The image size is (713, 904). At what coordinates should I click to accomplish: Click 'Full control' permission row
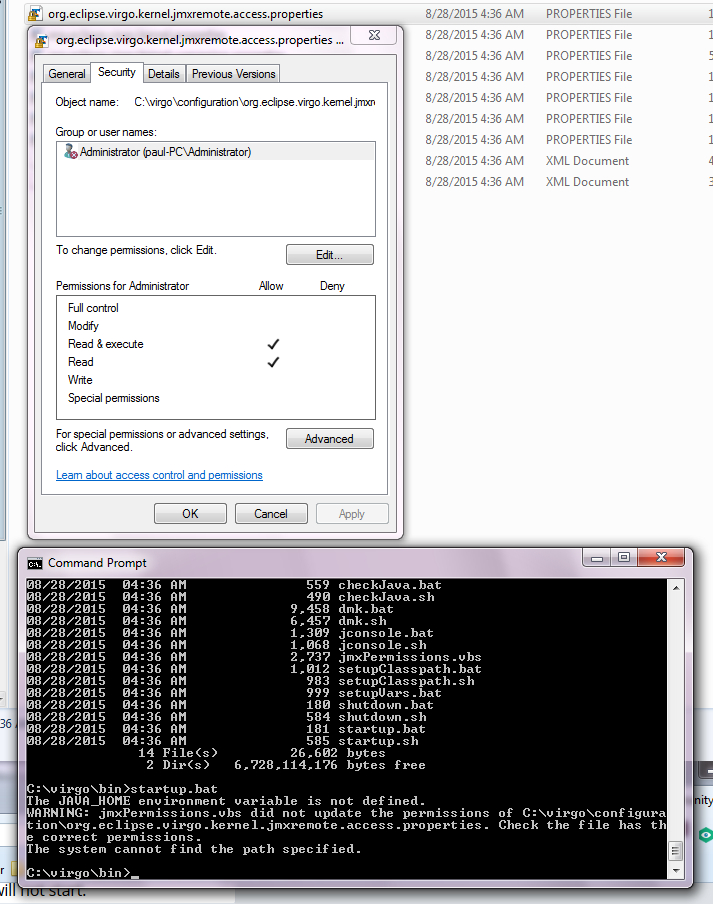pyautogui.click(x=216, y=308)
